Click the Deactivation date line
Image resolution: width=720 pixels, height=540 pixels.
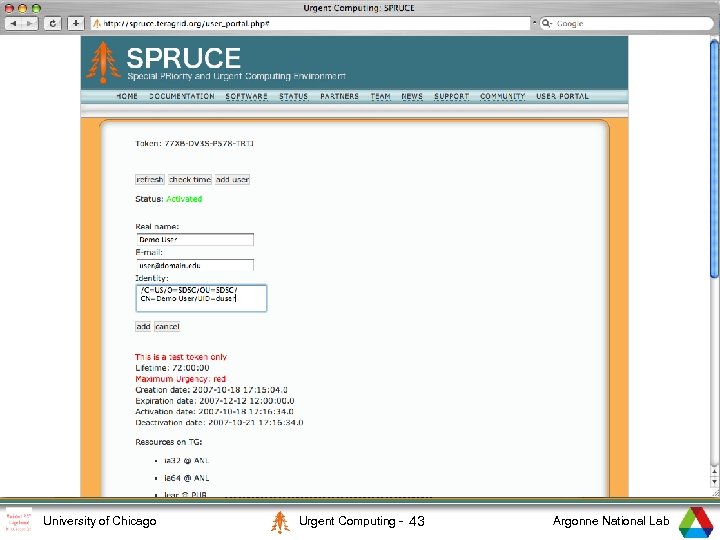[x=219, y=422]
